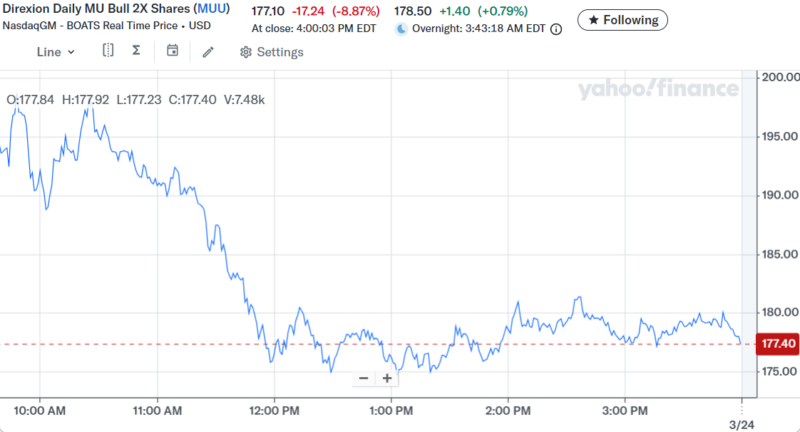
Task: Click the Overnight info circle icon
Action: coord(556,29)
